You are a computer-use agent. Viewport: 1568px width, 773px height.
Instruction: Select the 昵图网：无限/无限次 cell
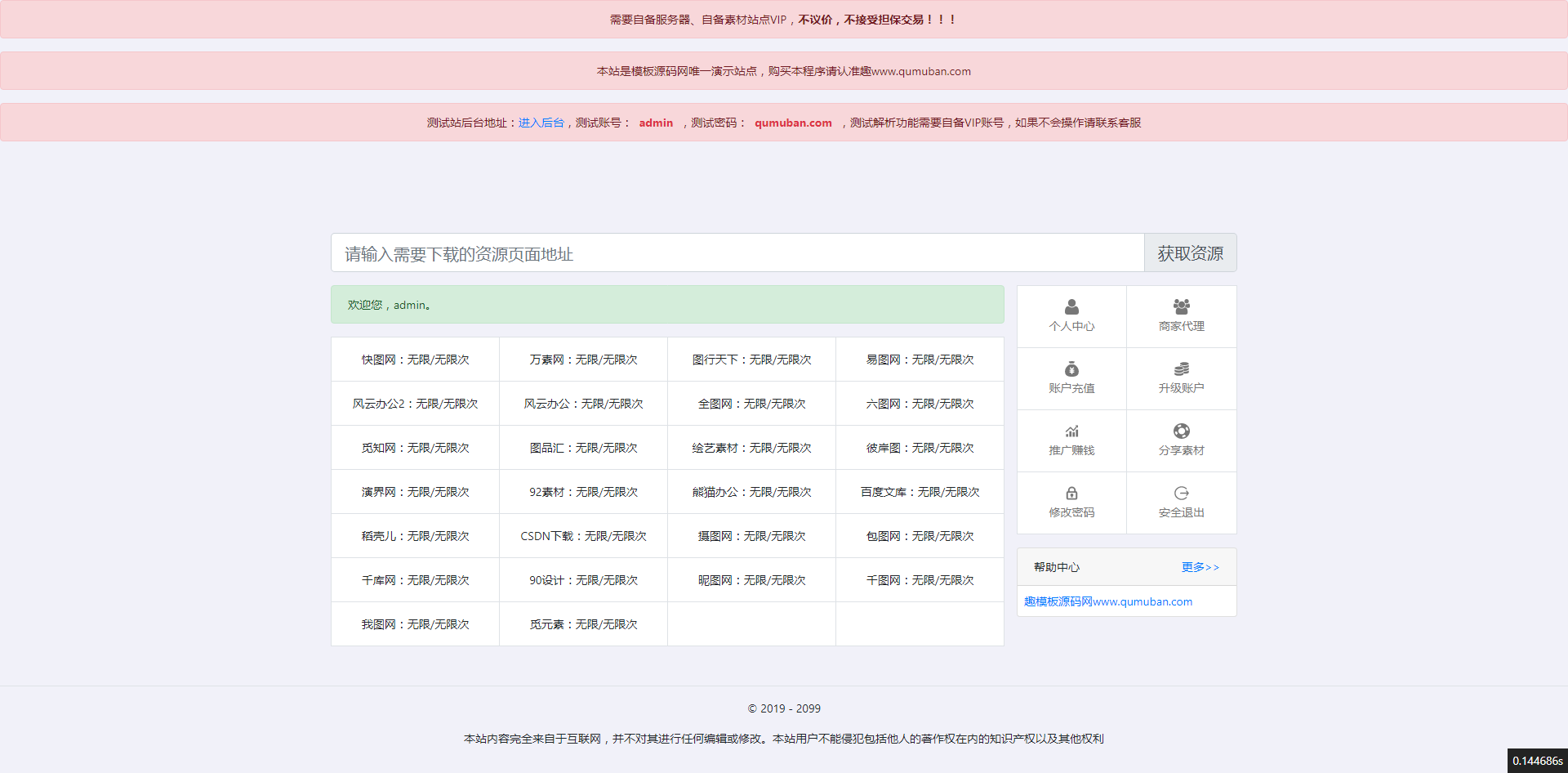point(751,580)
